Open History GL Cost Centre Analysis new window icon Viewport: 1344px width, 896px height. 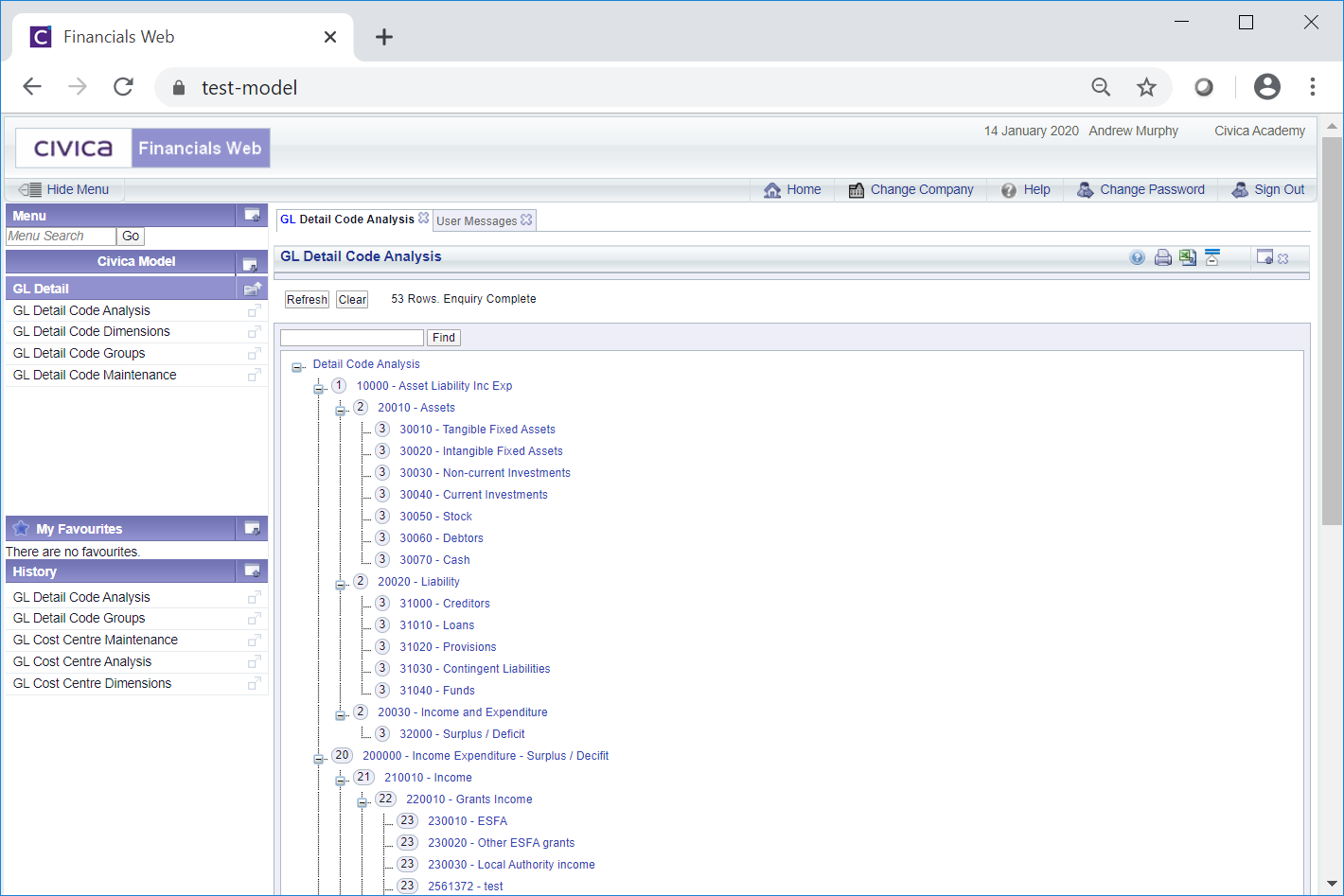point(254,662)
